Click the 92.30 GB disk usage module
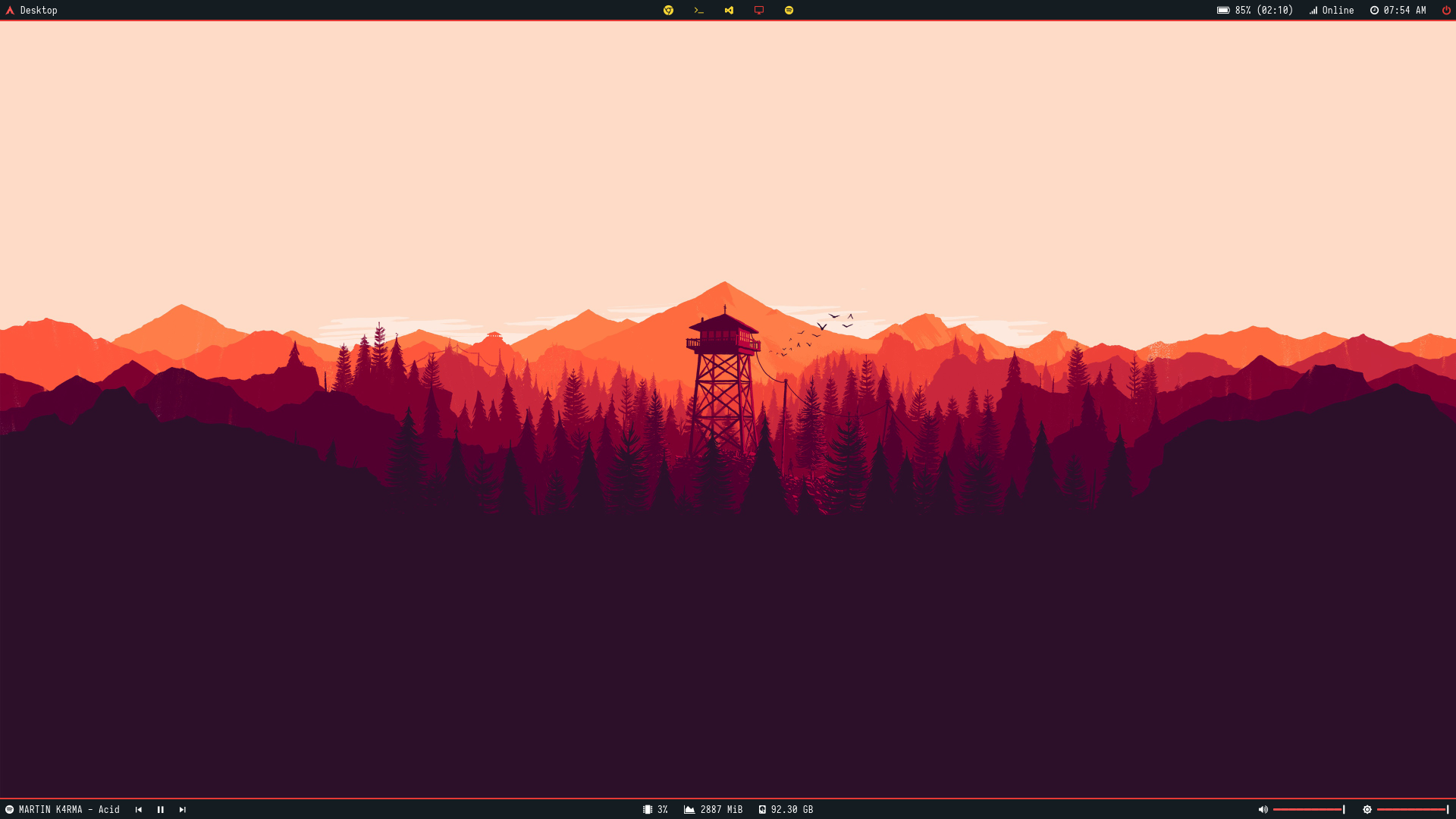 786,810
